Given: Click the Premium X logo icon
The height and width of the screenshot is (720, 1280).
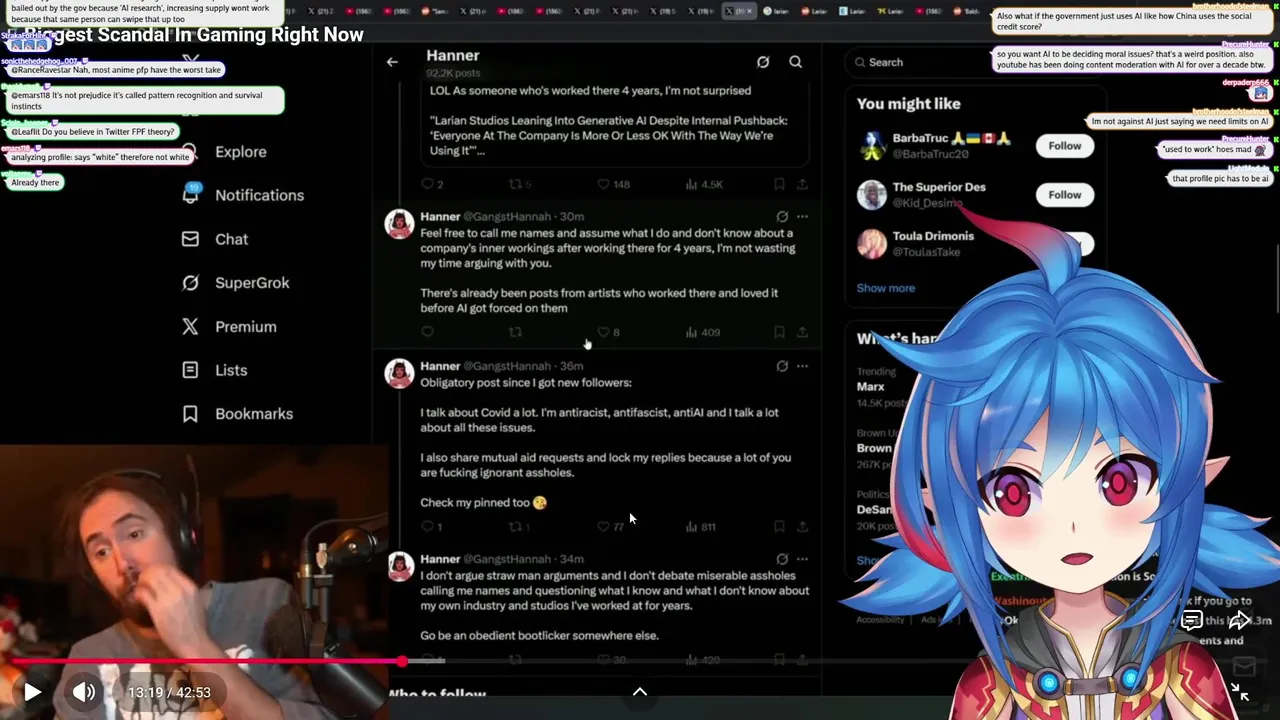Looking at the screenshot, I should 190,327.
